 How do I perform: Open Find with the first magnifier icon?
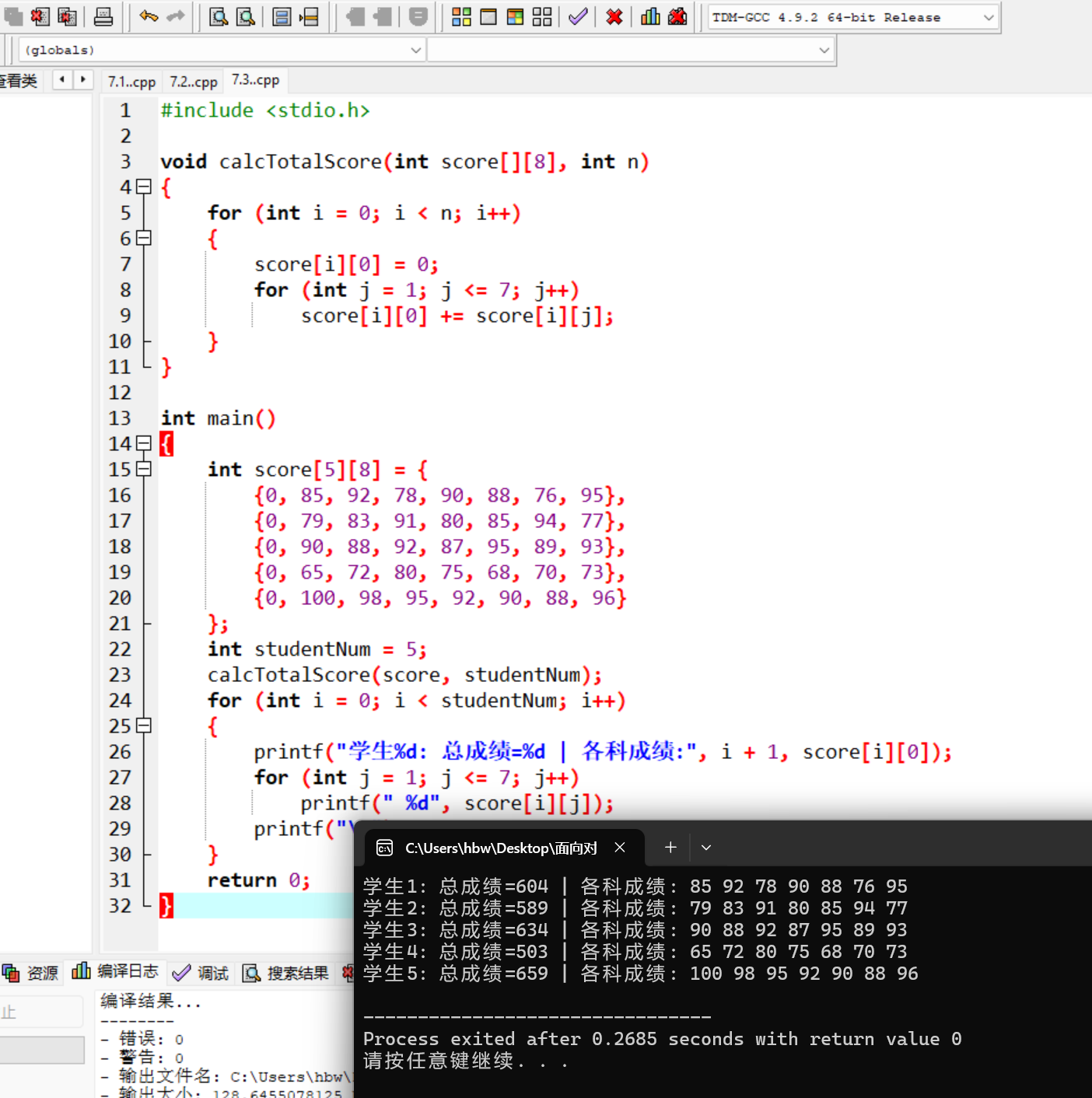[x=219, y=16]
